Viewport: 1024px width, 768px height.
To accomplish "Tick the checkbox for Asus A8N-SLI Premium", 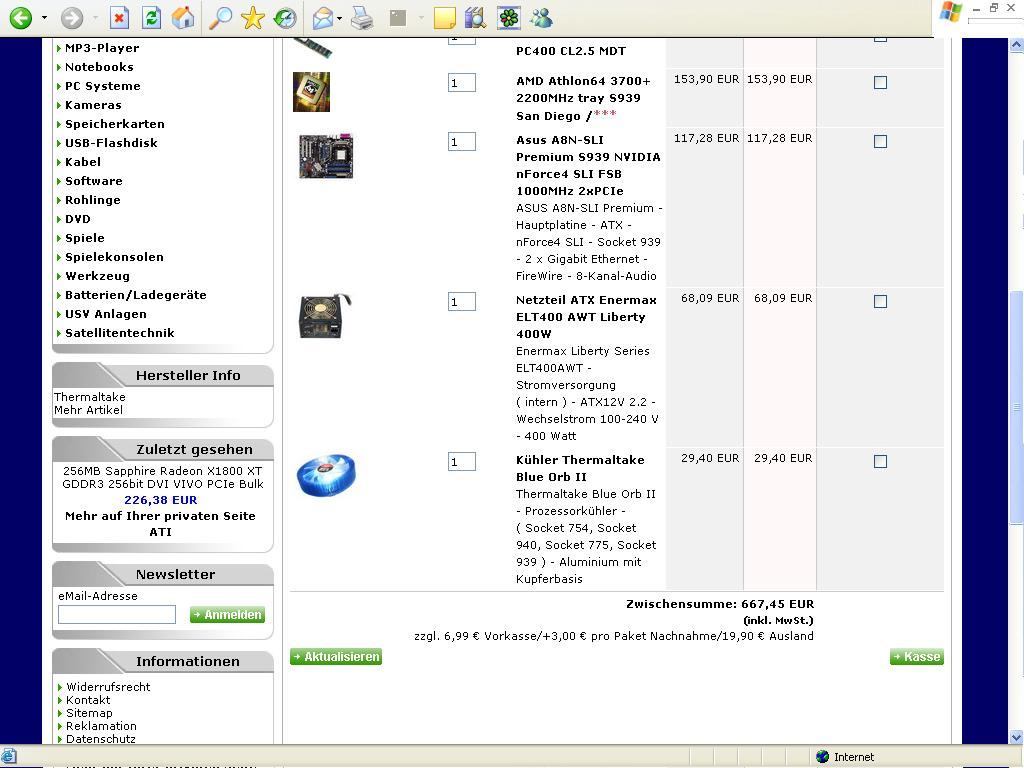I will coord(880,141).
